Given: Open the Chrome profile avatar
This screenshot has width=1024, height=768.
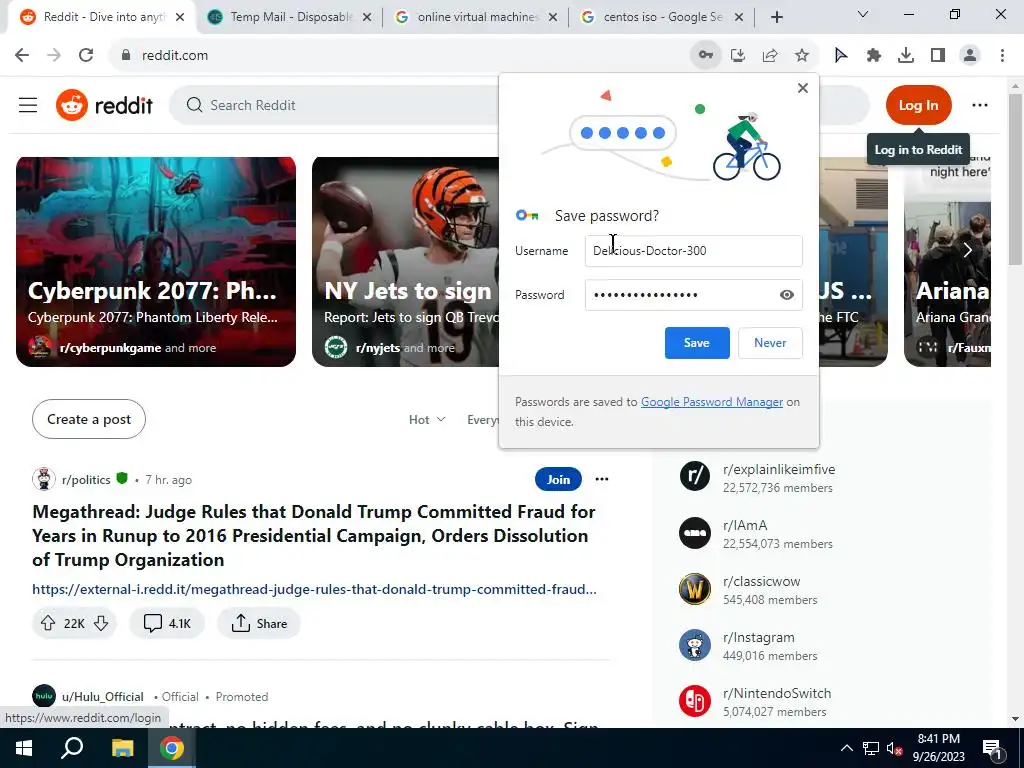Looking at the screenshot, I should 970,56.
